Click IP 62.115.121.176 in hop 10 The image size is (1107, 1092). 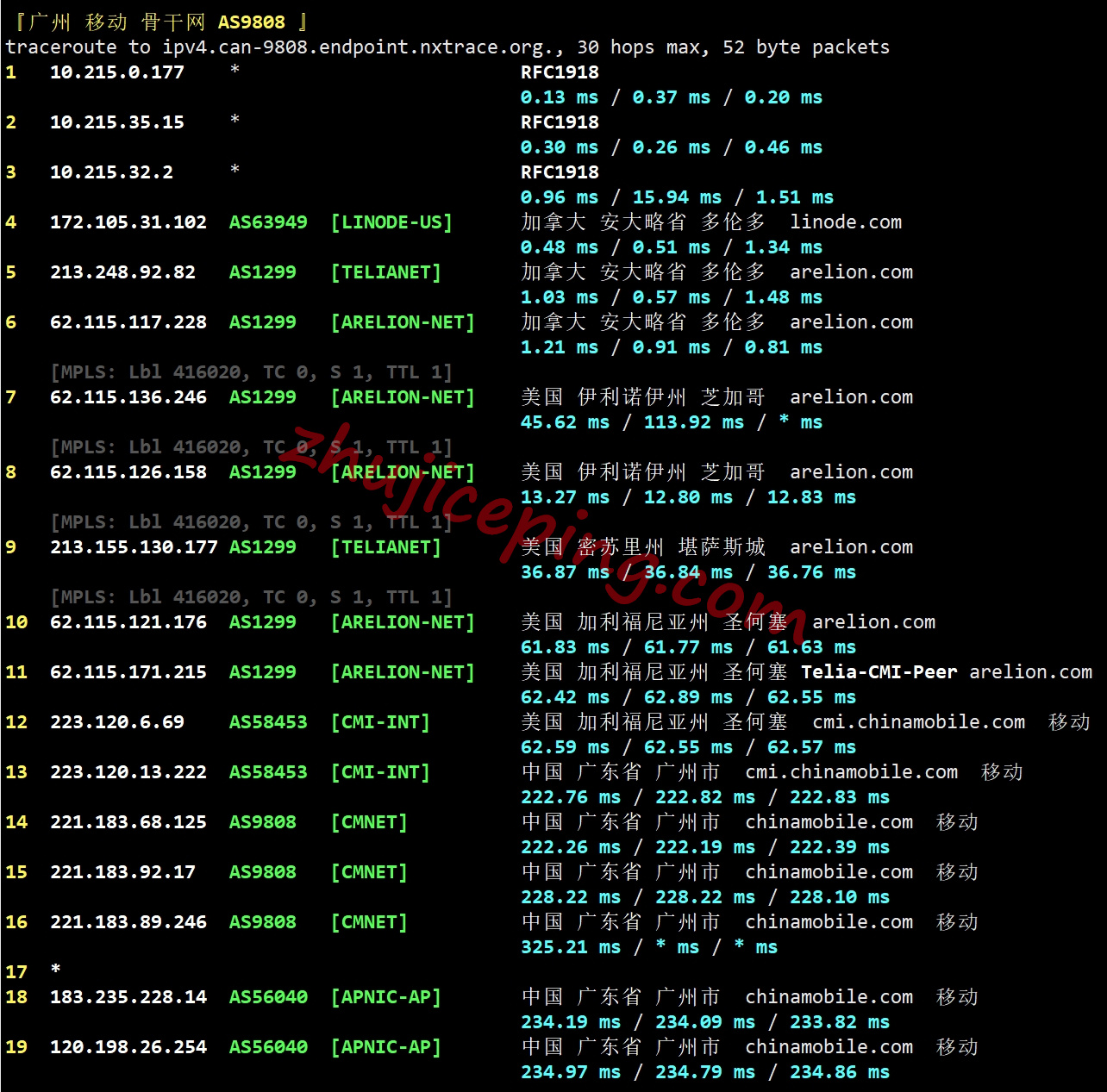pyautogui.click(x=128, y=622)
